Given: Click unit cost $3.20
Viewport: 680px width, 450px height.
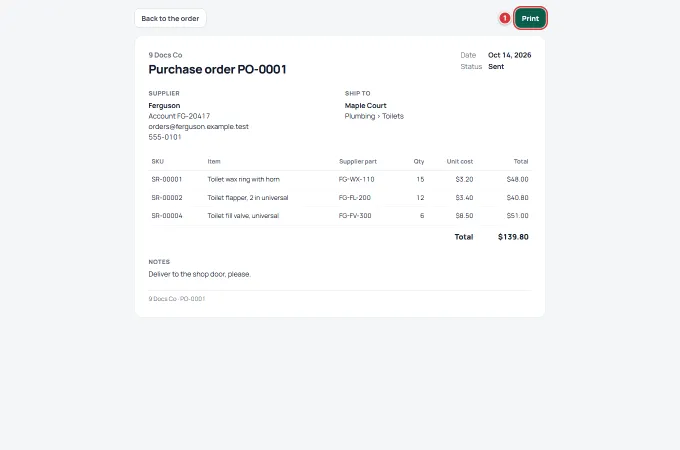Looking at the screenshot, I should 464,179.
